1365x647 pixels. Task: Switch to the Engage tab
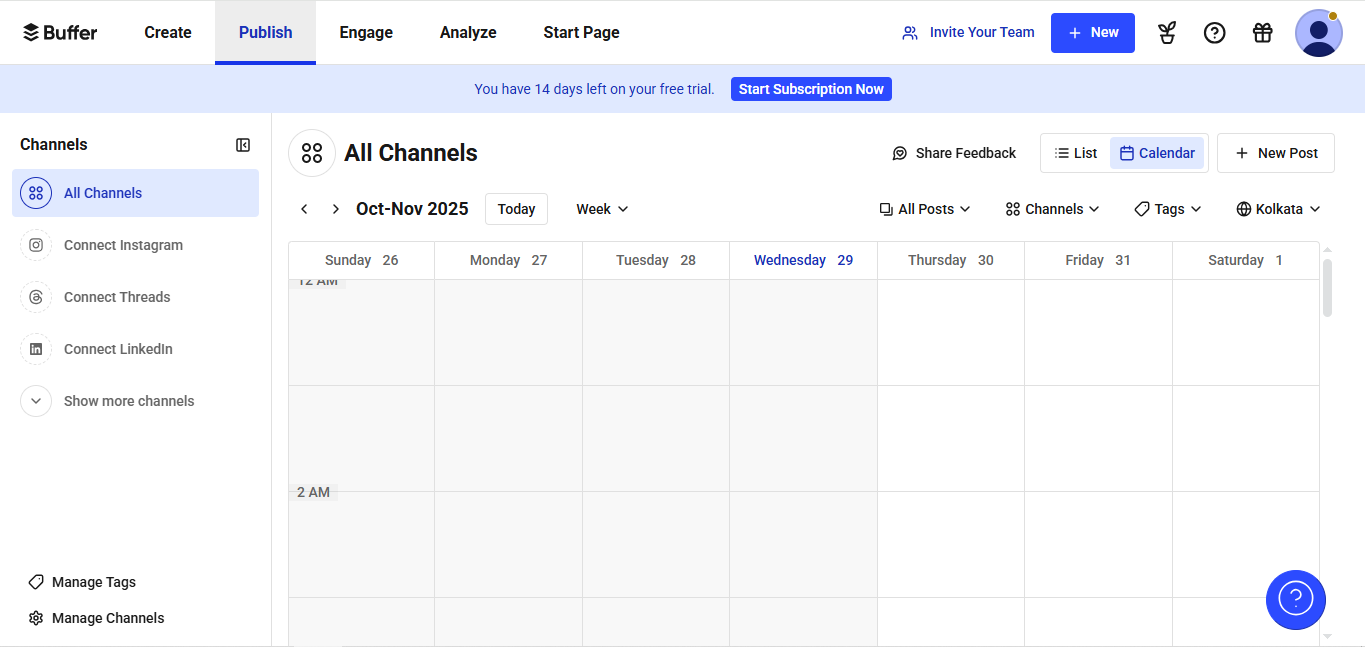point(366,32)
